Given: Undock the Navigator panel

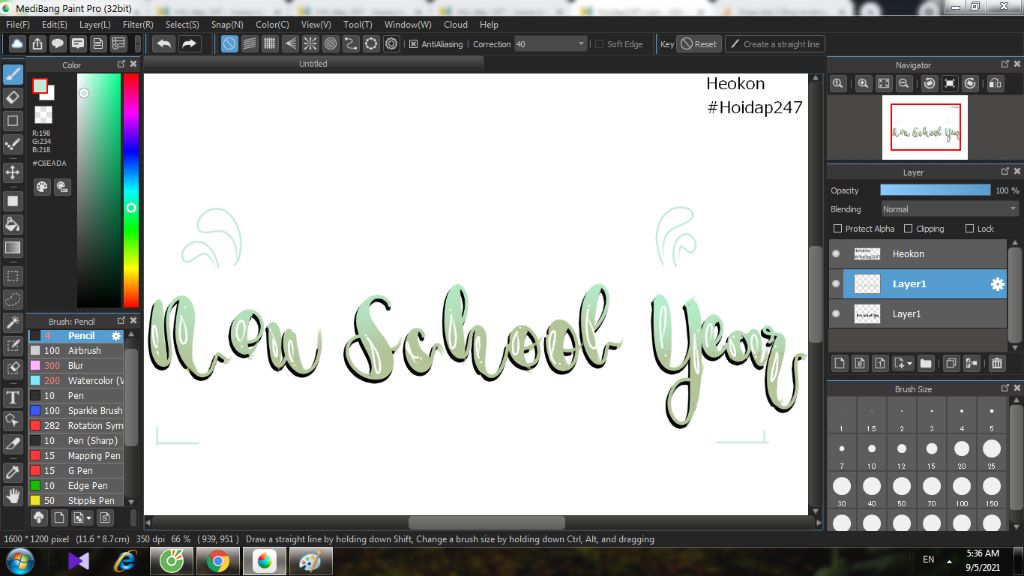Looking at the screenshot, I should pos(1005,64).
